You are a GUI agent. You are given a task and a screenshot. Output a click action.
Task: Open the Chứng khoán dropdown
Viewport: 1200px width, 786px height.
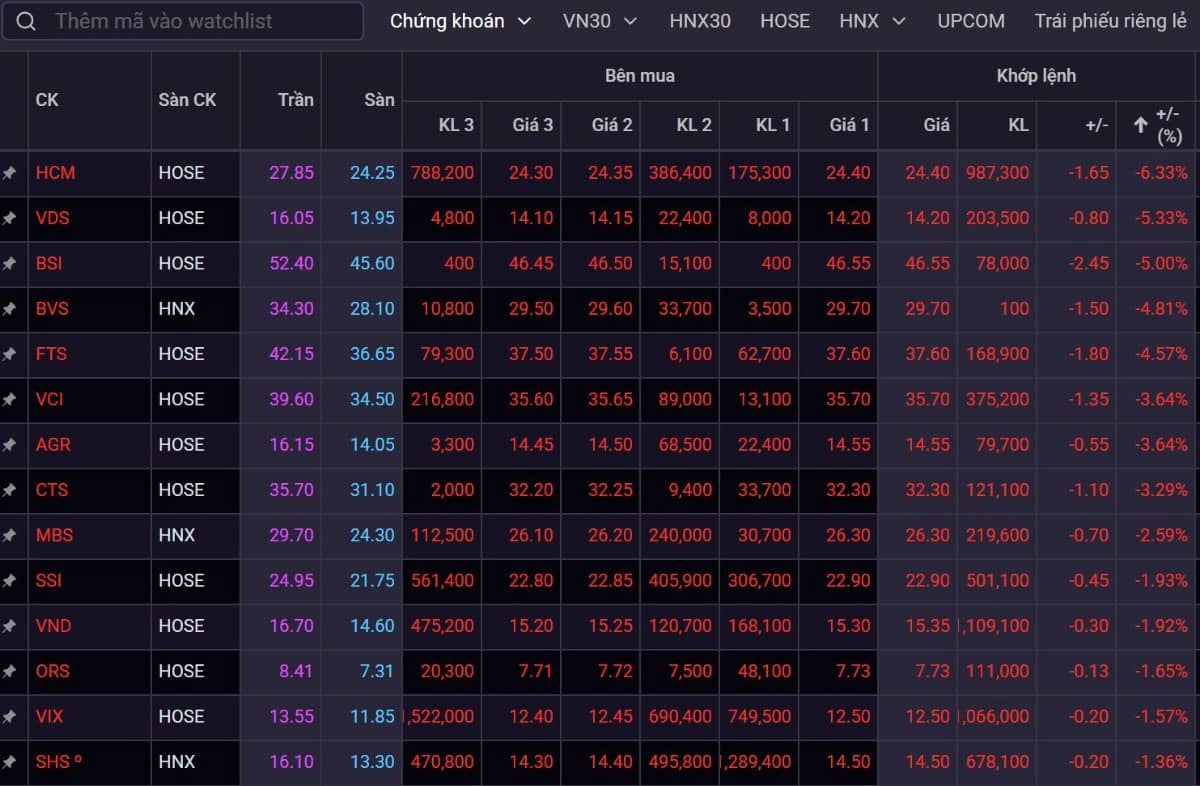click(x=460, y=21)
